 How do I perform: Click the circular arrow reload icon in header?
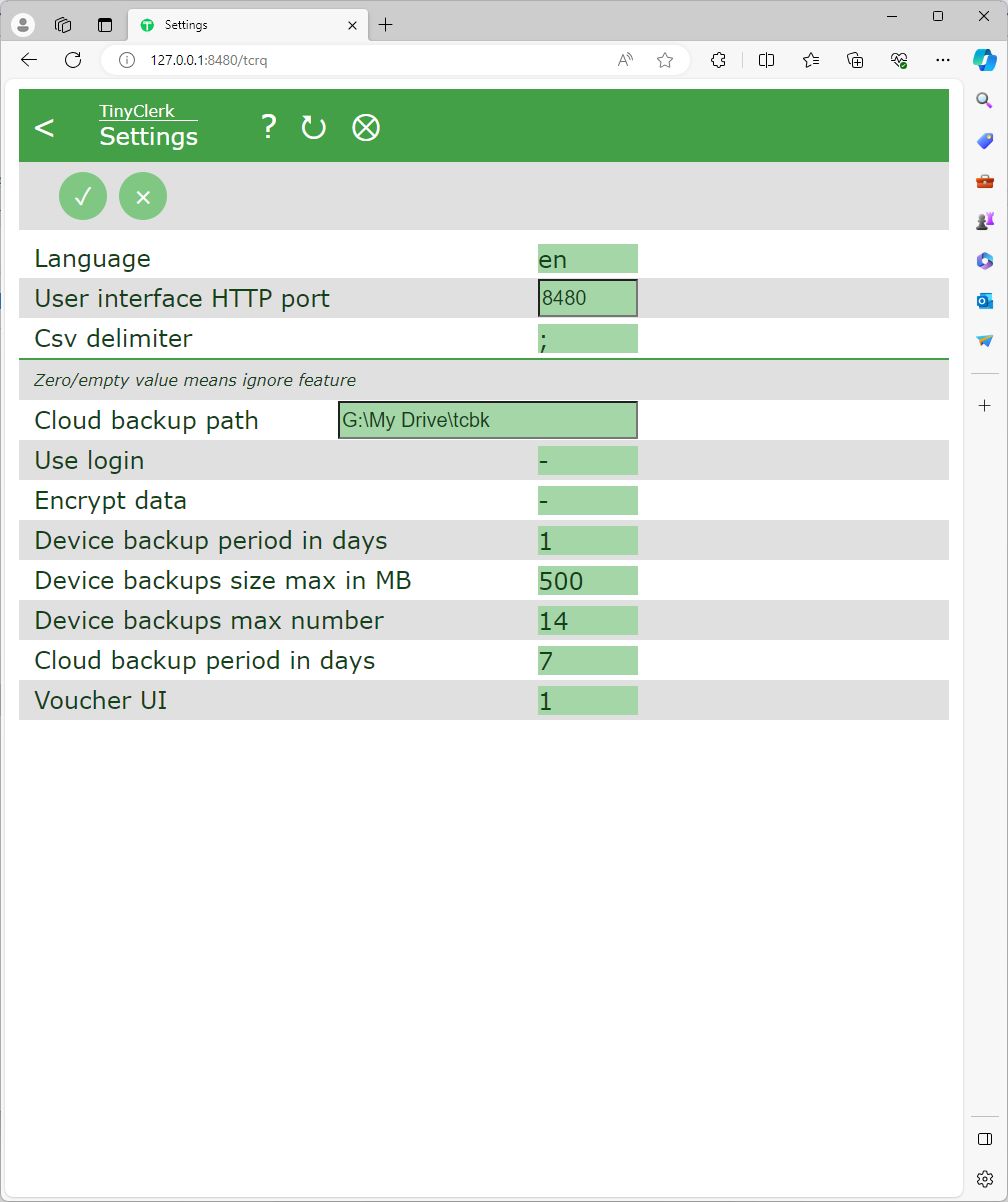tap(314, 127)
